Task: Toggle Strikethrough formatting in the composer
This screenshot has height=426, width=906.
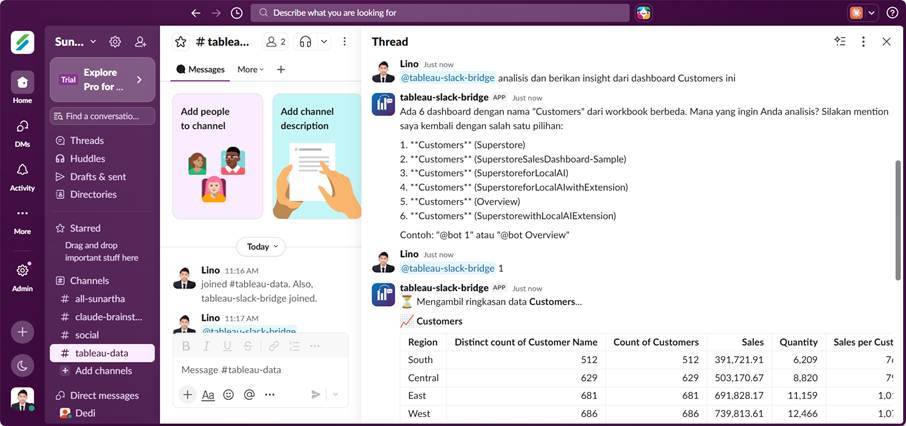Action: (x=247, y=346)
